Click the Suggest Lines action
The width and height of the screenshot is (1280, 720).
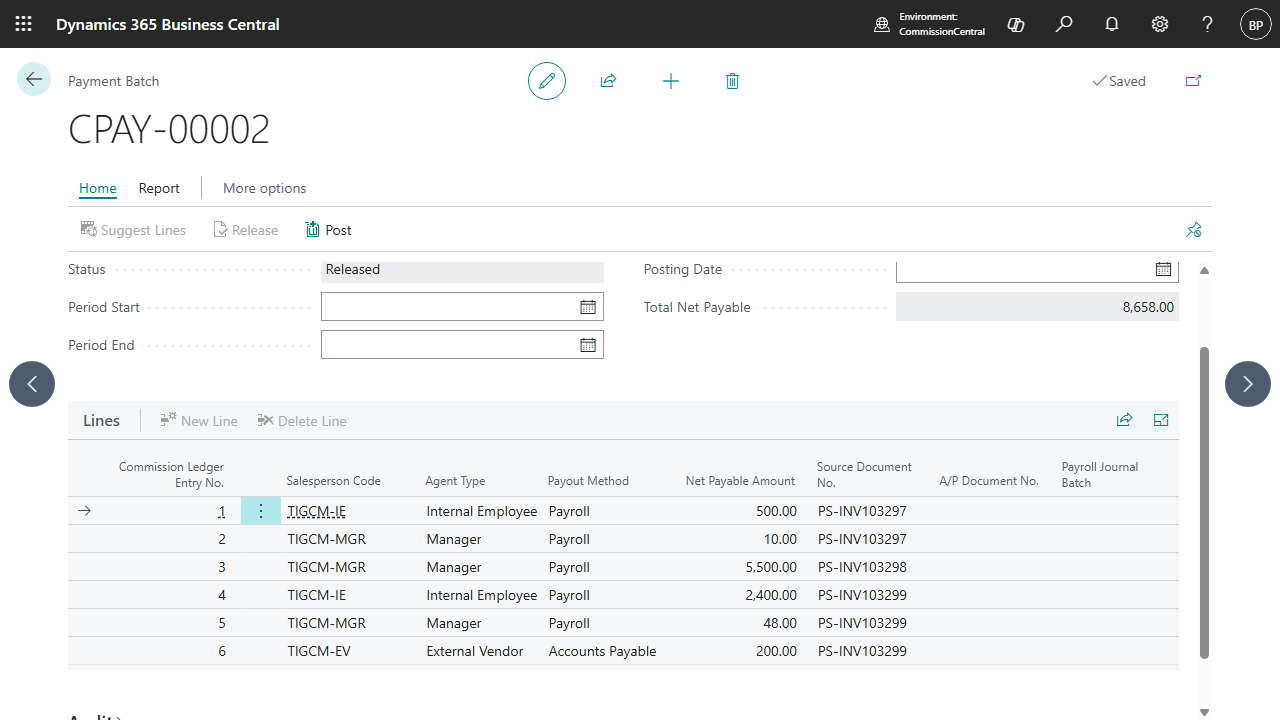click(133, 230)
